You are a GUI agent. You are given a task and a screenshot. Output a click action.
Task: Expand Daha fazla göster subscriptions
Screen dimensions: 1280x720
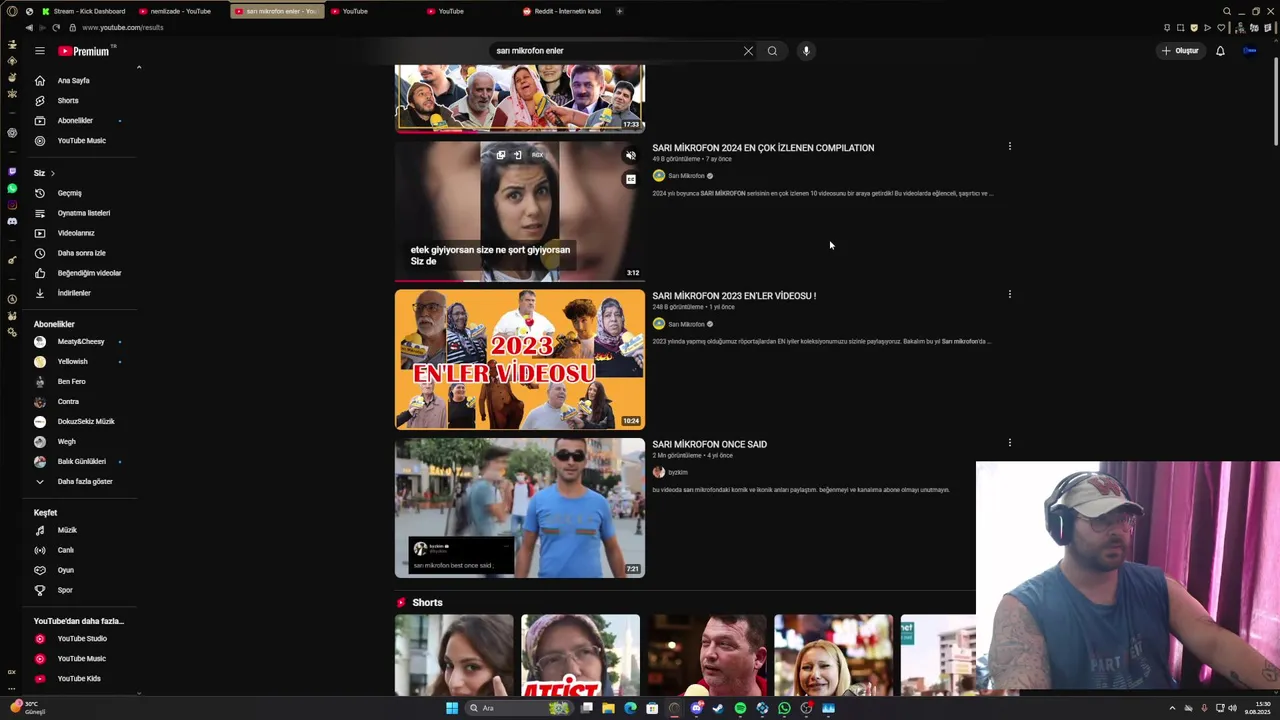pos(84,482)
